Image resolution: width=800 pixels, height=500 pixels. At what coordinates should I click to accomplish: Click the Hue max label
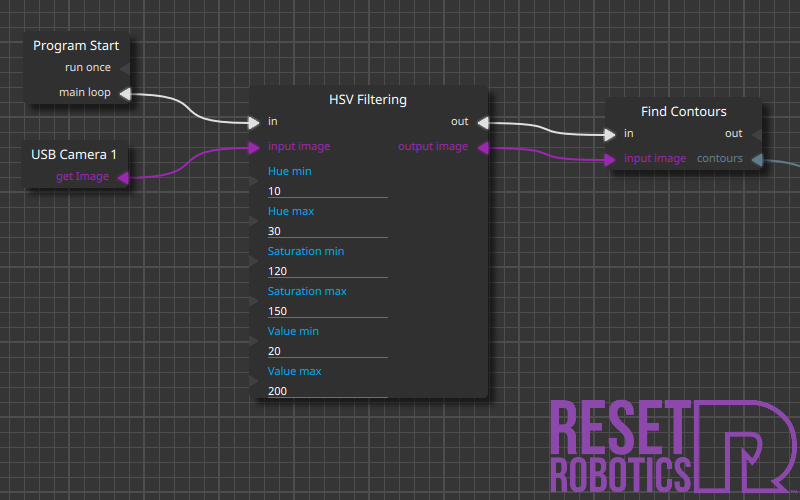291,211
